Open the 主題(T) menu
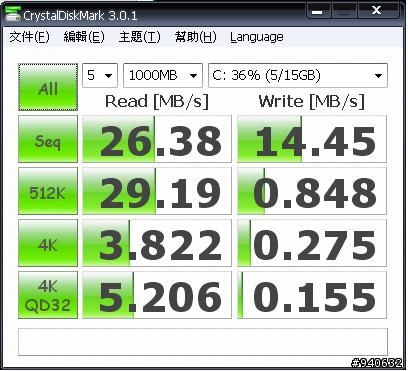This screenshot has height=371, width=408. click(139, 37)
